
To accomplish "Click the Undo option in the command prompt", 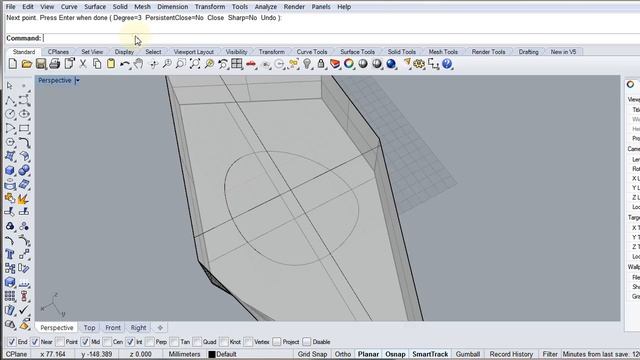I will [x=268, y=18].
